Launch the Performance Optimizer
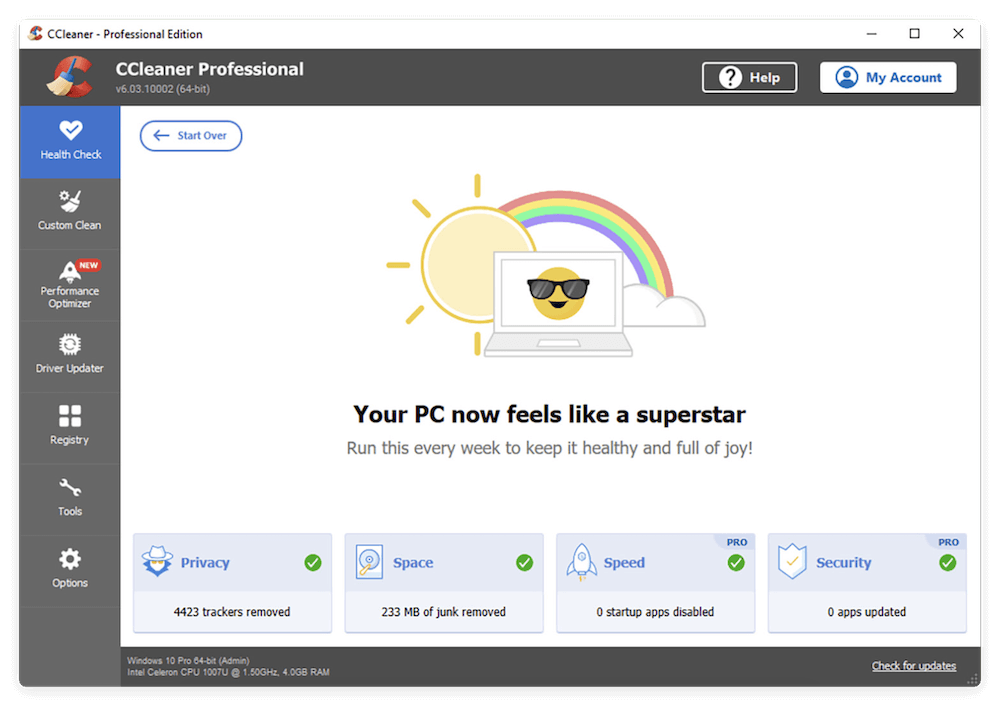 tap(70, 283)
